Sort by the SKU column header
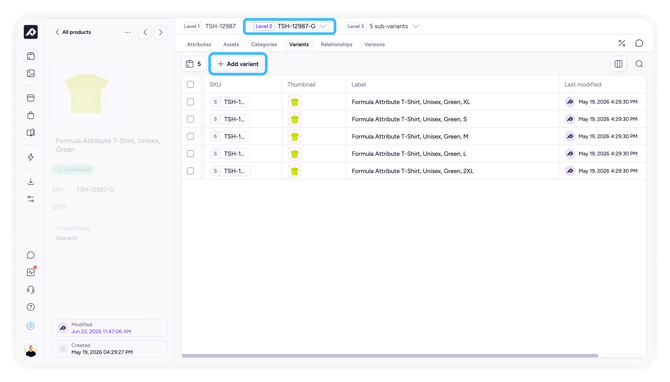670x382 pixels. coord(215,85)
